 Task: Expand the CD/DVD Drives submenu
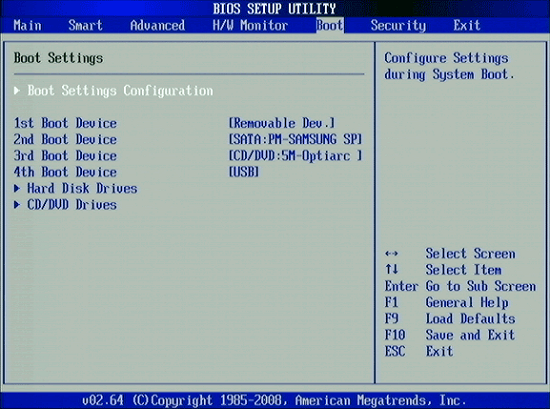(x=72, y=205)
